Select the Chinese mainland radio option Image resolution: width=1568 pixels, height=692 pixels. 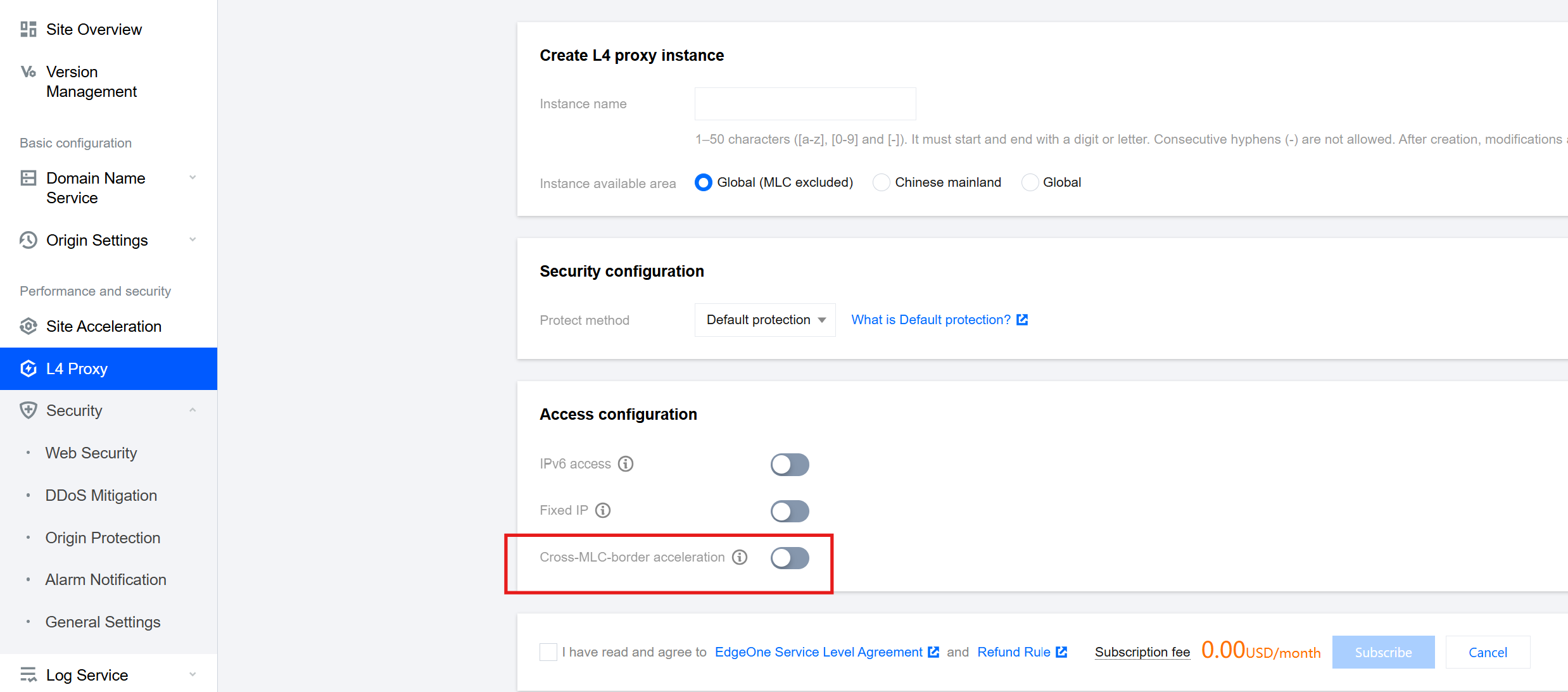(882, 182)
